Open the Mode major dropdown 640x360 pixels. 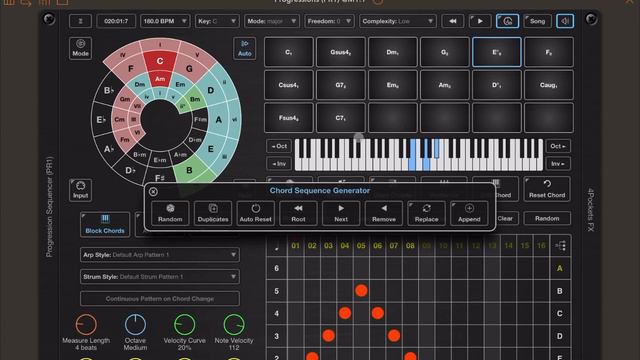pyautogui.click(x=271, y=21)
